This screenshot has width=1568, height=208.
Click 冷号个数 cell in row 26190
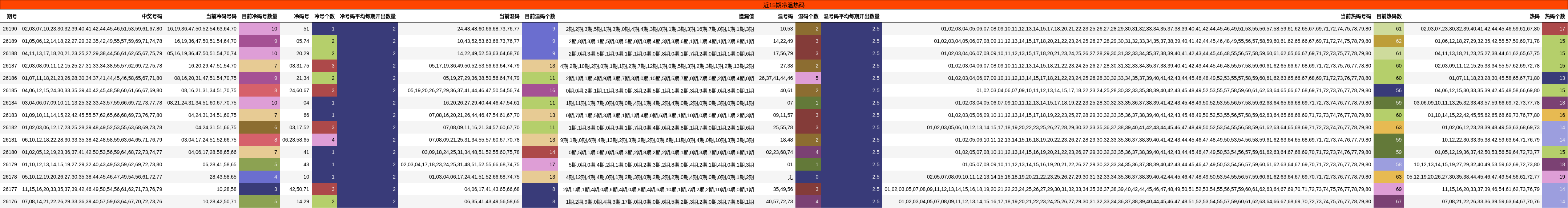[324, 29]
